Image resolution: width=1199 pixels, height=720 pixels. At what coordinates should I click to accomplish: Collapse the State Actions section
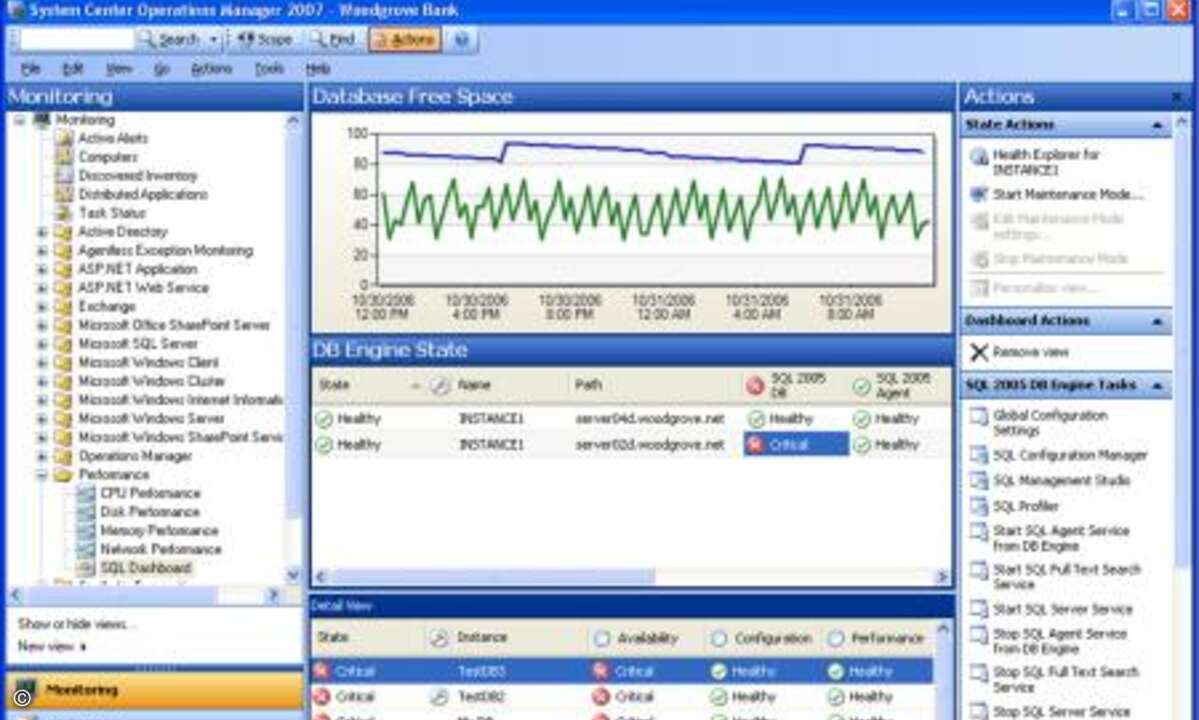pyautogui.click(x=1157, y=125)
